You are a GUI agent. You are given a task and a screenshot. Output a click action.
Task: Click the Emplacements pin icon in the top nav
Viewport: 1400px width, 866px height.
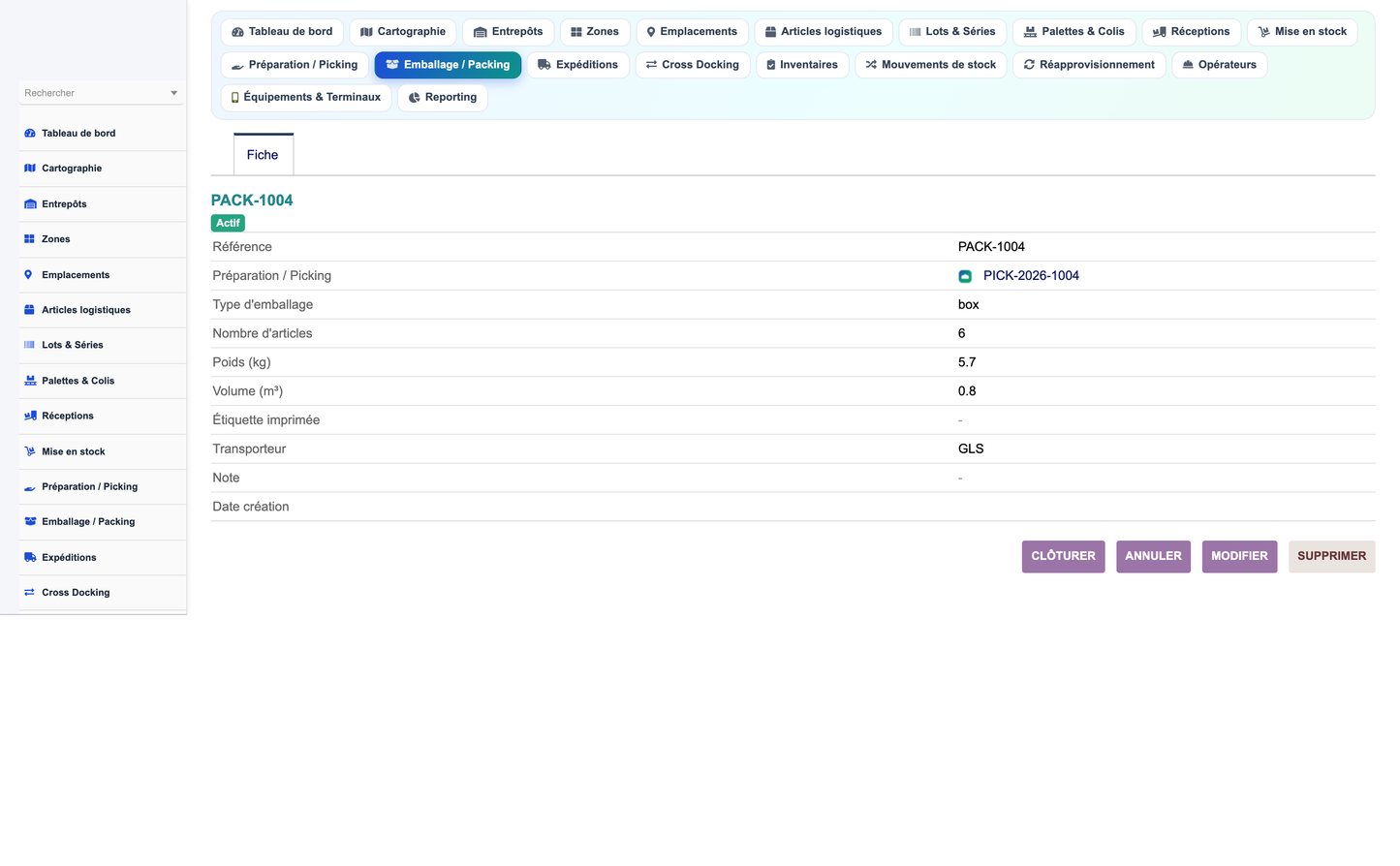[x=651, y=32]
